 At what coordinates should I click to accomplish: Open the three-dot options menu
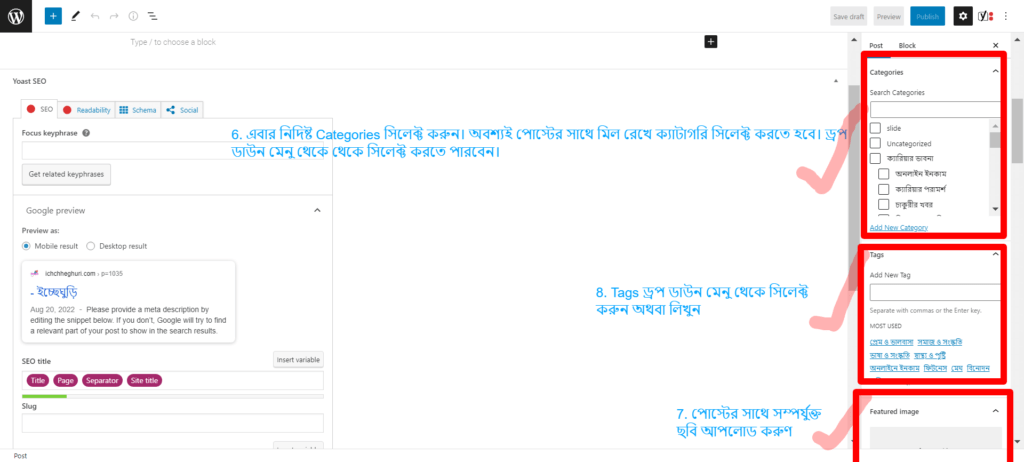(x=1005, y=16)
